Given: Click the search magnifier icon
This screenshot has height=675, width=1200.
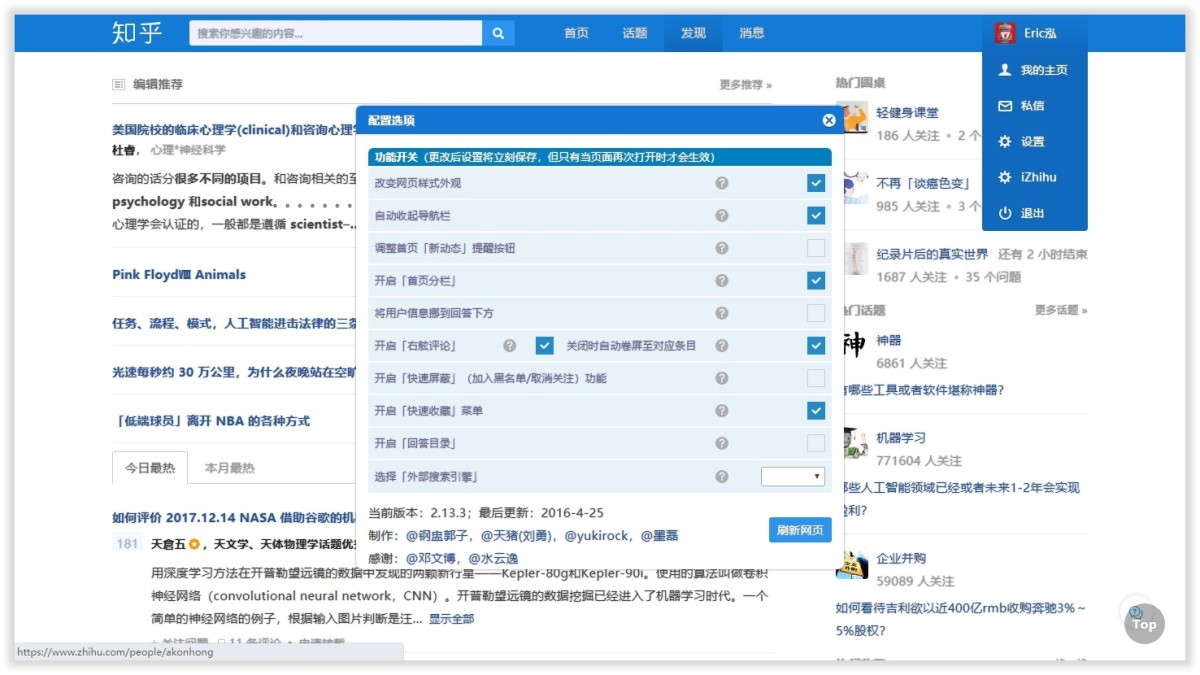Looking at the screenshot, I should coord(498,32).
